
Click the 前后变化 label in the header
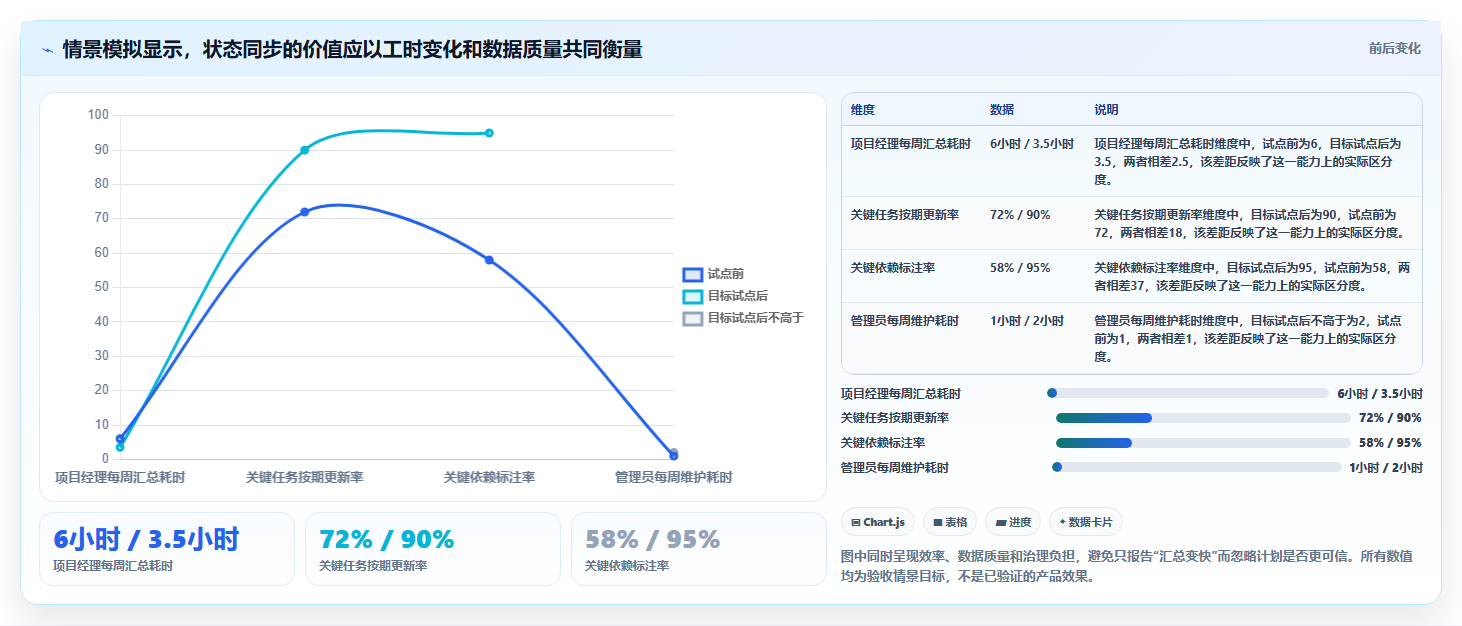point(1394,49)
